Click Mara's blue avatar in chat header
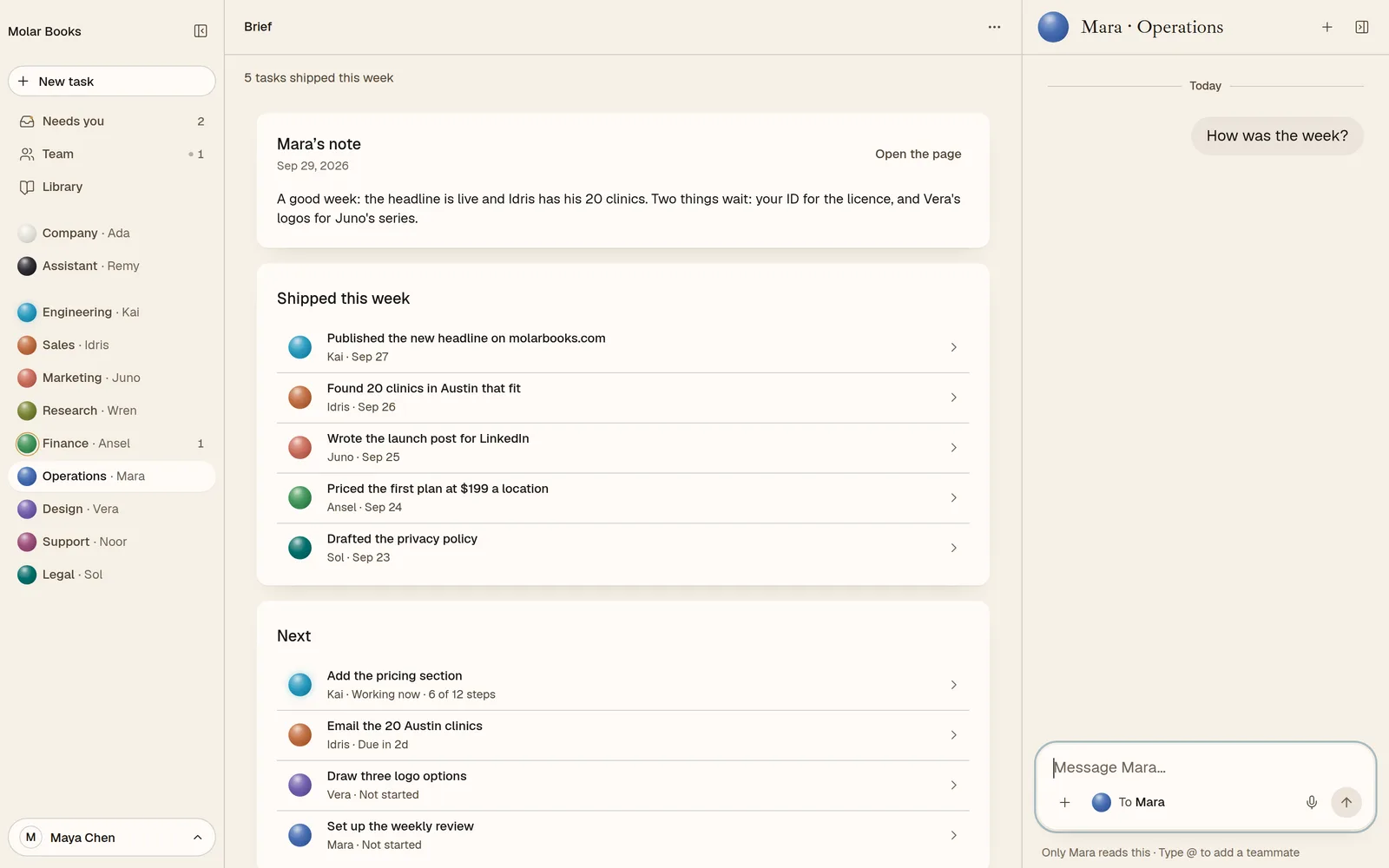 [1053, 27]
